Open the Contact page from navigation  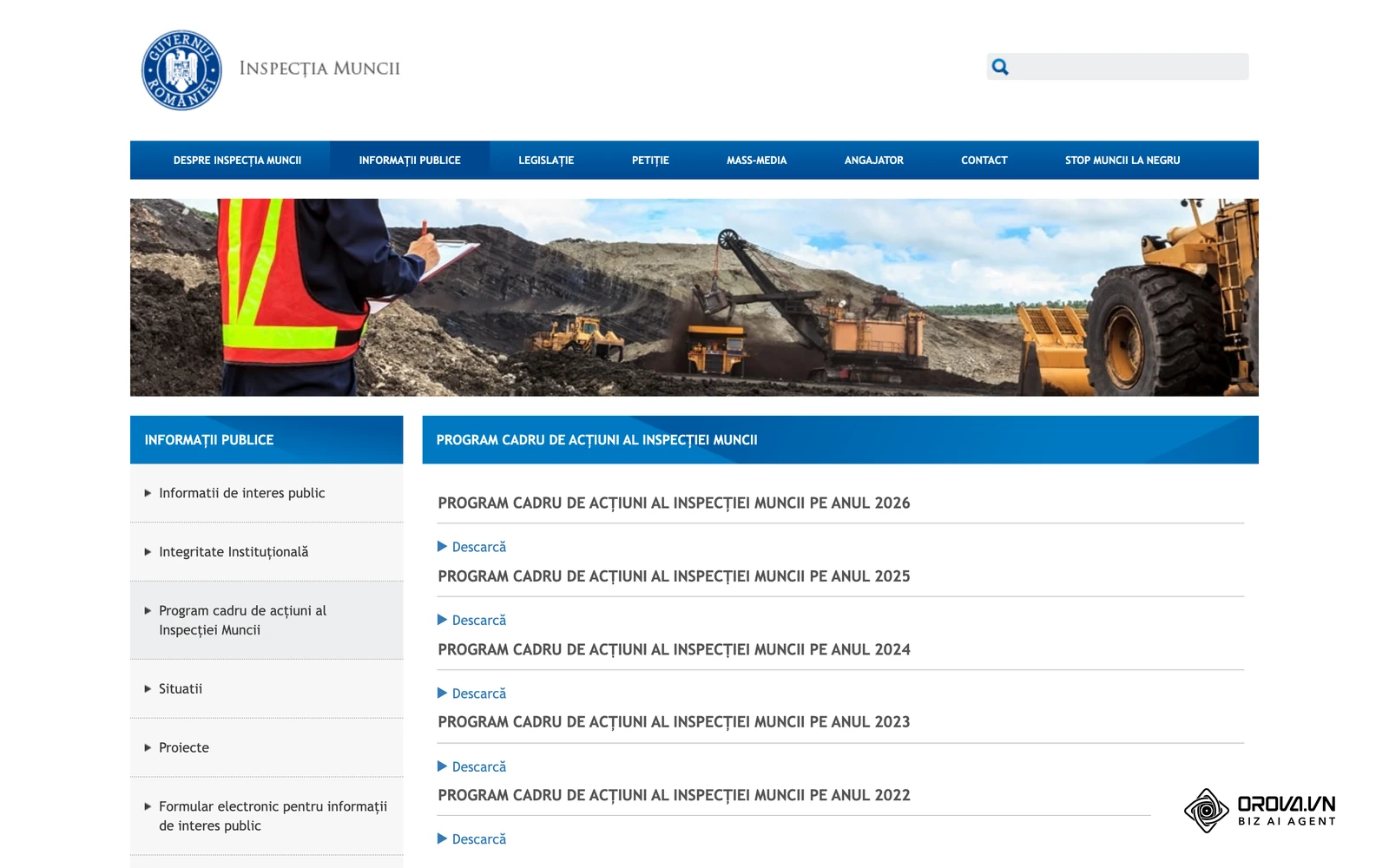(984, 161)
